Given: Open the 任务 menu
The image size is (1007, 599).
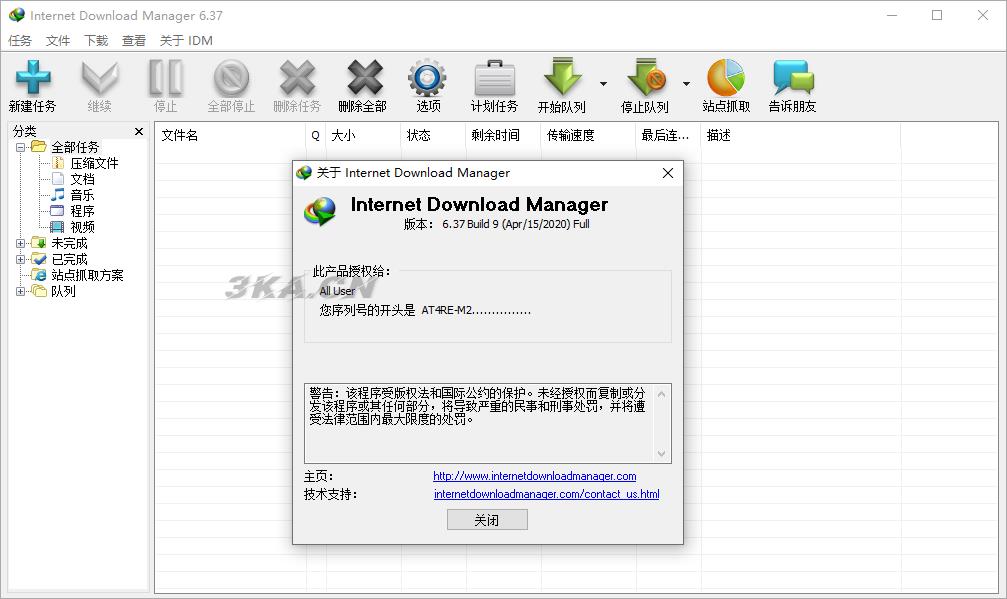Looking at the screenshot, I should point(19,40).
